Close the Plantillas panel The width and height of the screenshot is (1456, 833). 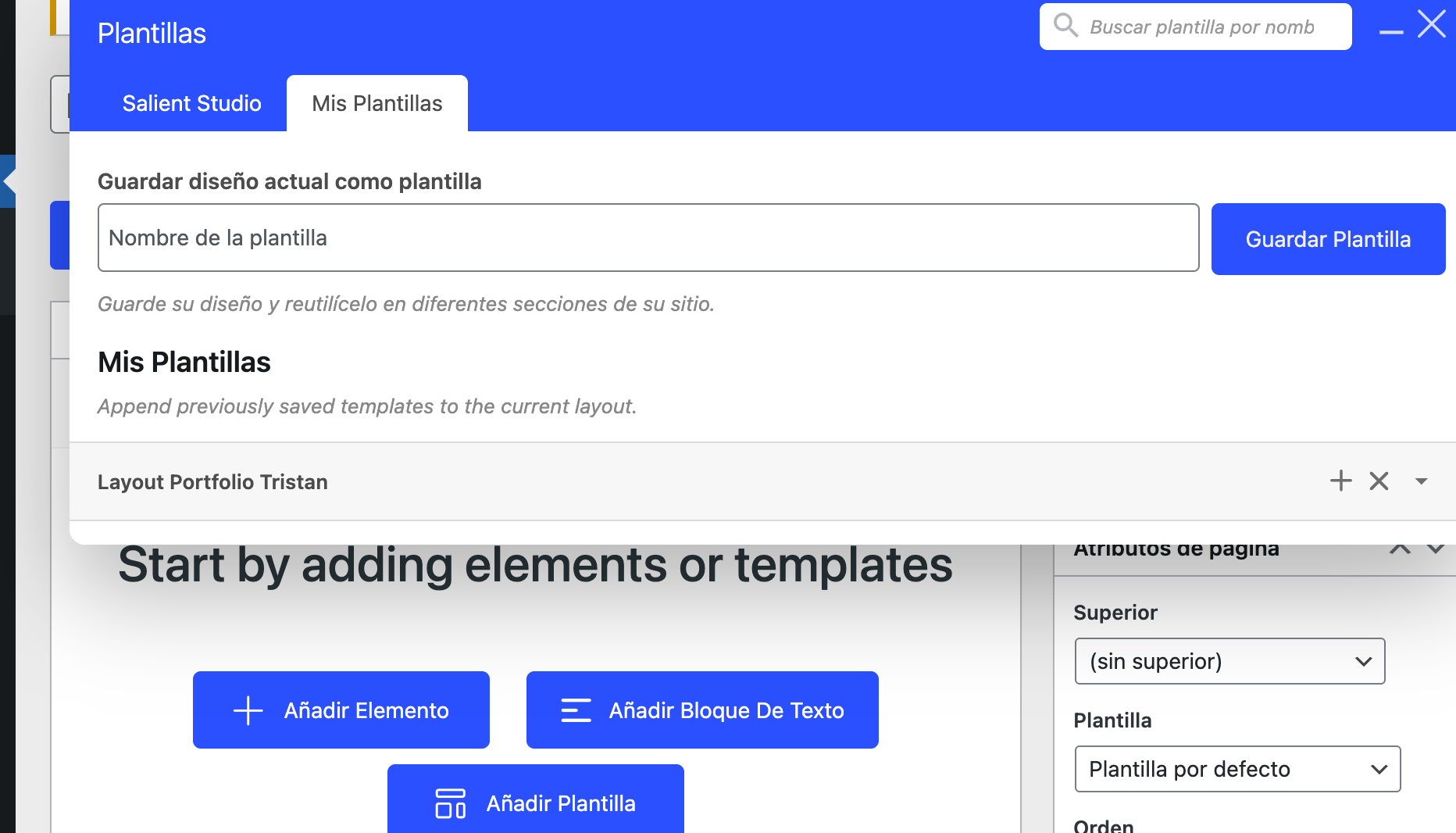tap(1432, 24)
